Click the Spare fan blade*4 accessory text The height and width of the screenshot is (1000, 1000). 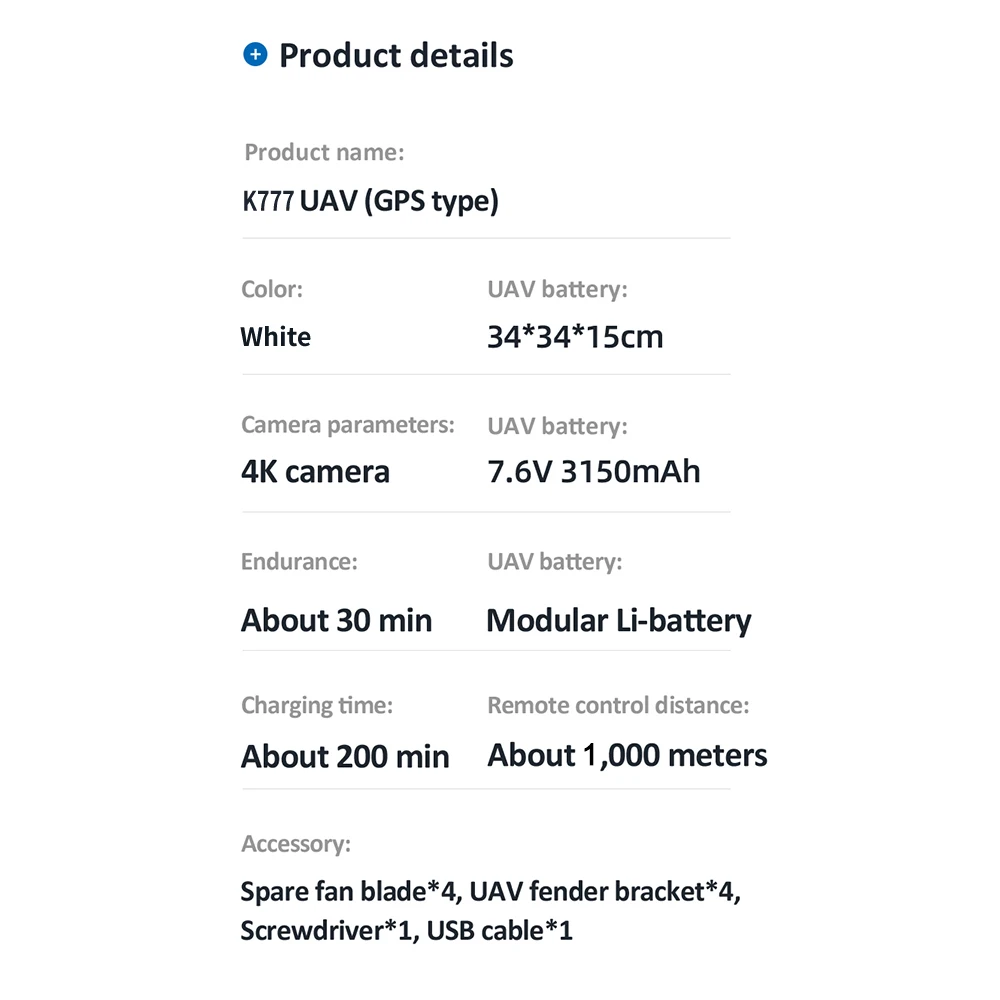[x=349, y=892]
